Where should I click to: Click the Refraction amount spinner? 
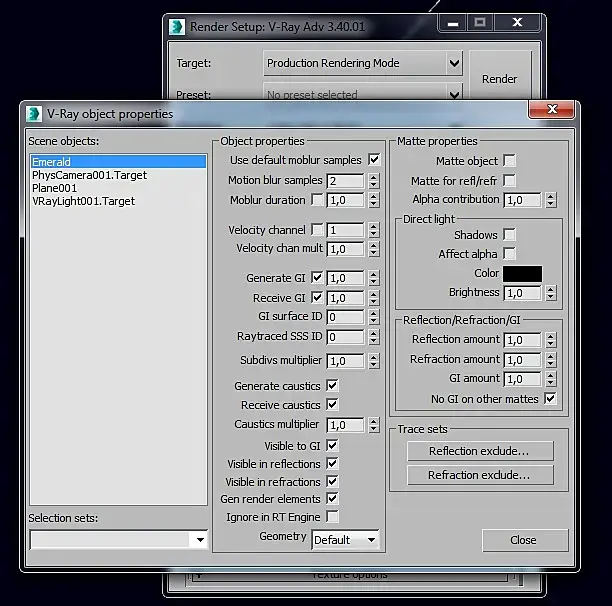[551, 360]
